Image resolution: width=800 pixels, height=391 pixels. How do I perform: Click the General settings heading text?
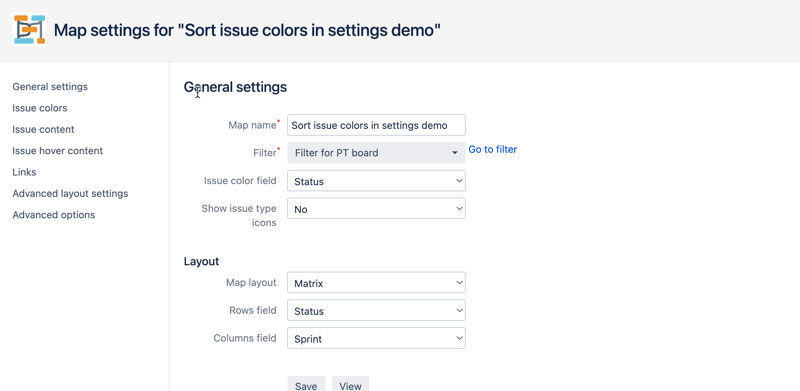coord(235,87)
